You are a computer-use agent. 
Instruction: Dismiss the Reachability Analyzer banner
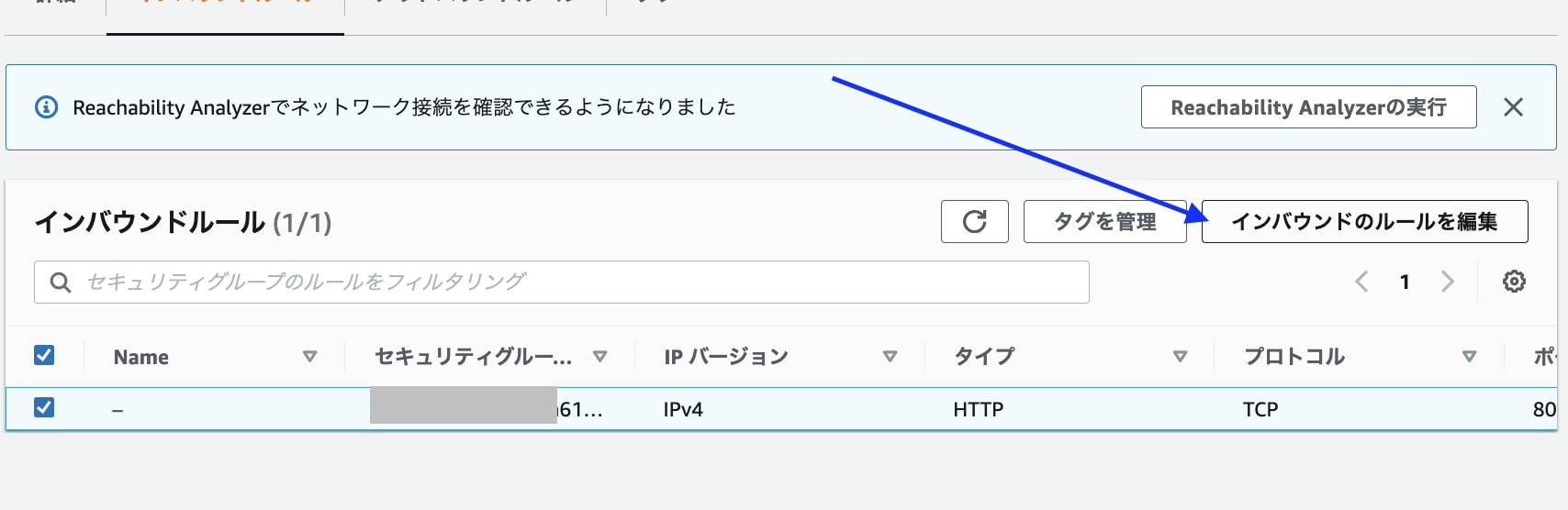[1513, 107]
